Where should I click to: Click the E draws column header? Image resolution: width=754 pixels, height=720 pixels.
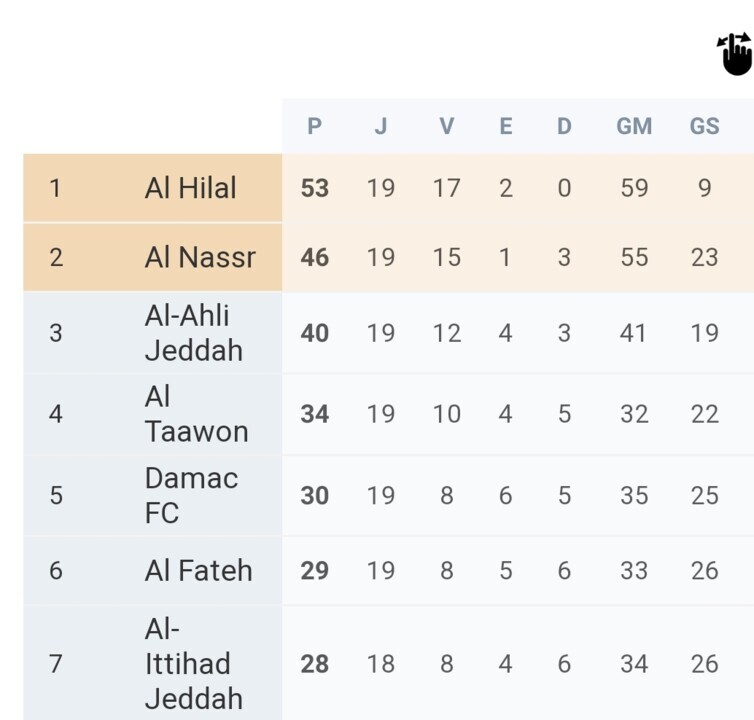click(x=506, y=126)
